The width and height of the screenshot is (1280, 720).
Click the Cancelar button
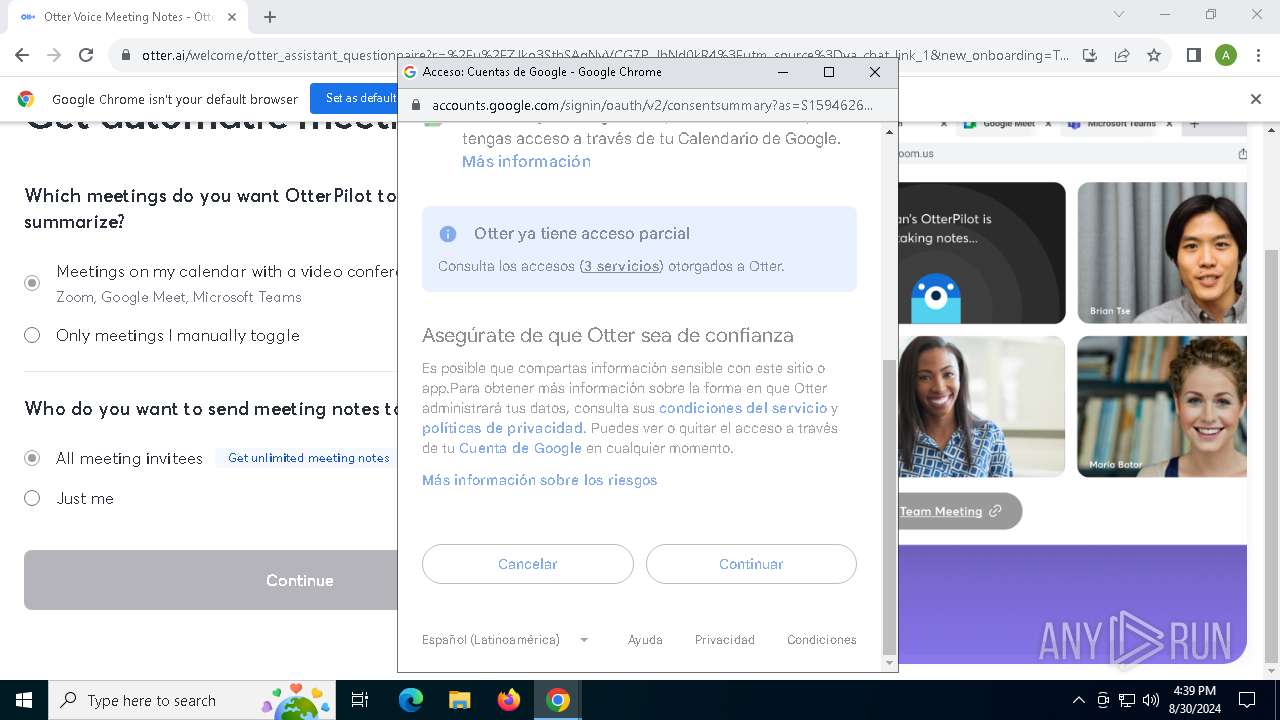click(x=528, y=564)
